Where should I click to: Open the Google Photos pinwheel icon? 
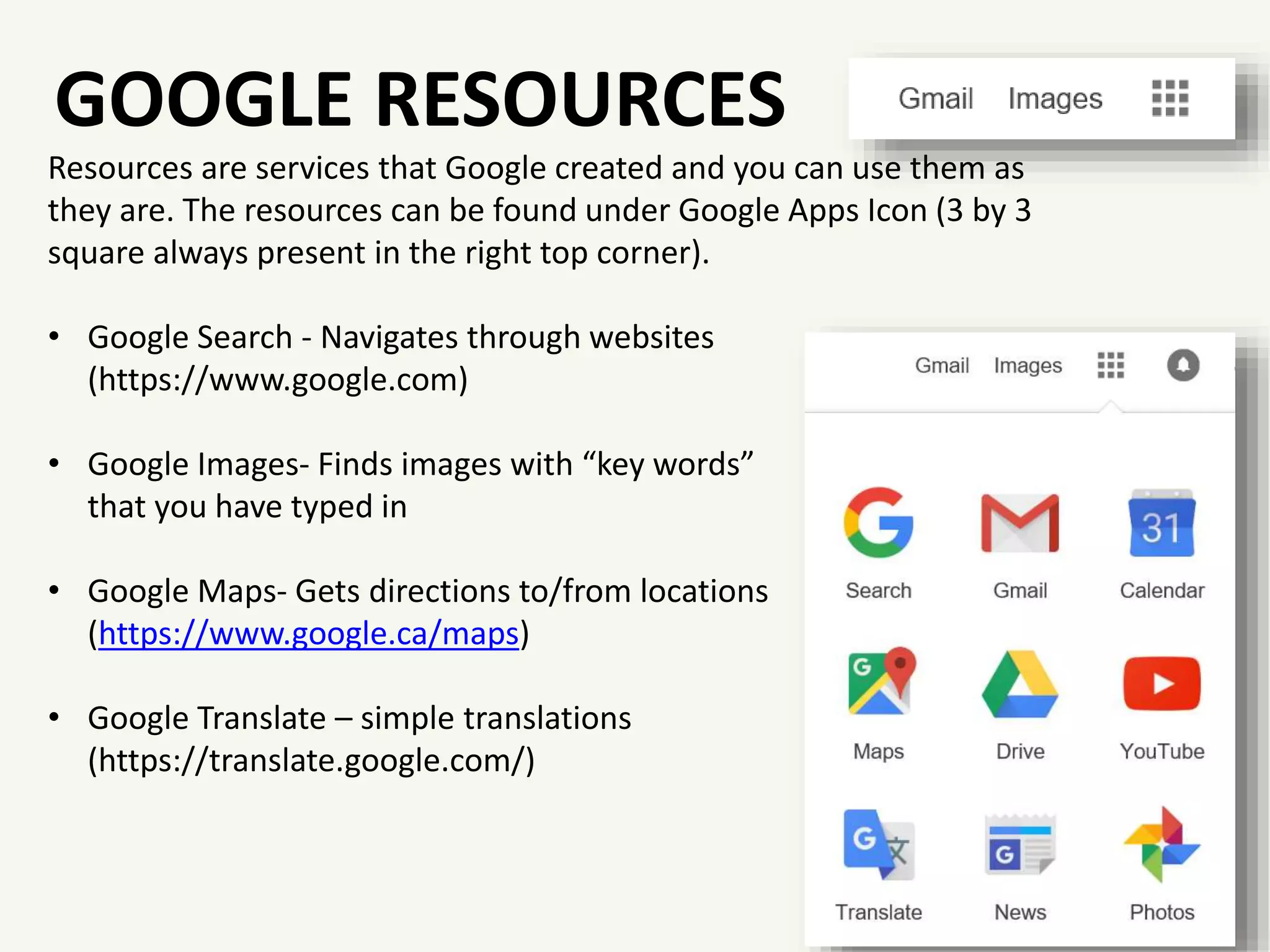coord(1161,844)
